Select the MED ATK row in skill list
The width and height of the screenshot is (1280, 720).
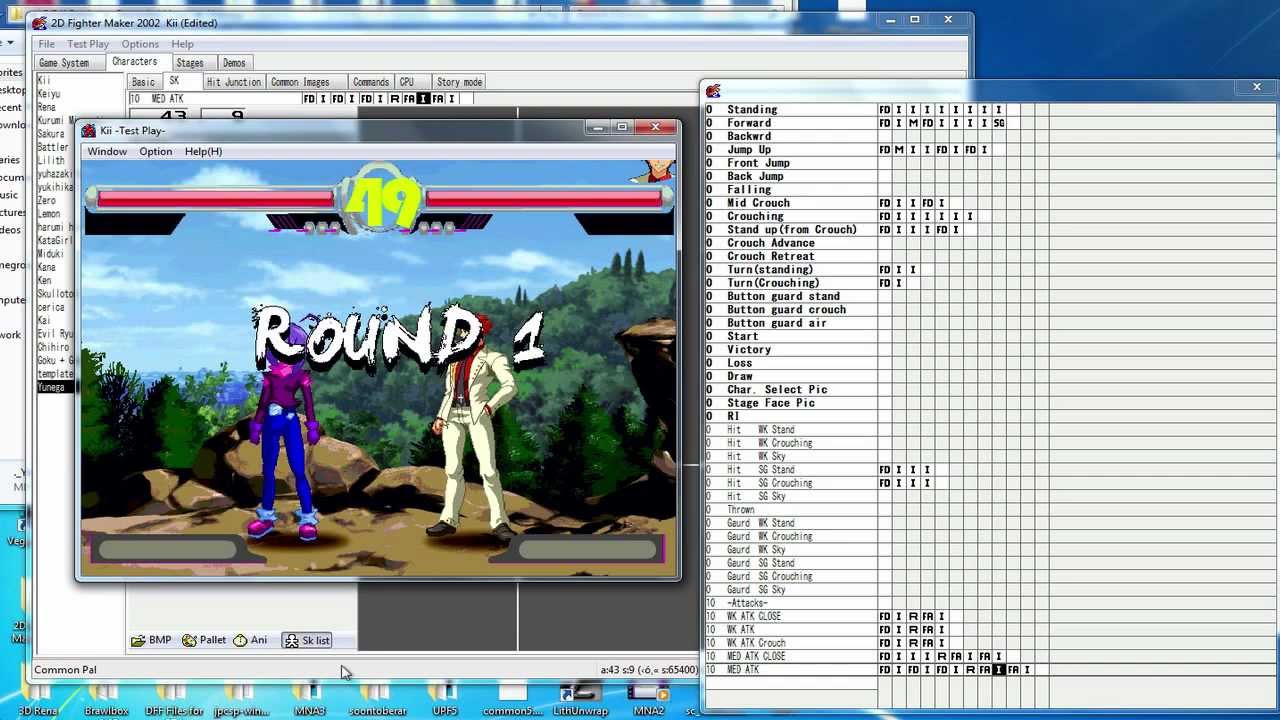point(790,670)
